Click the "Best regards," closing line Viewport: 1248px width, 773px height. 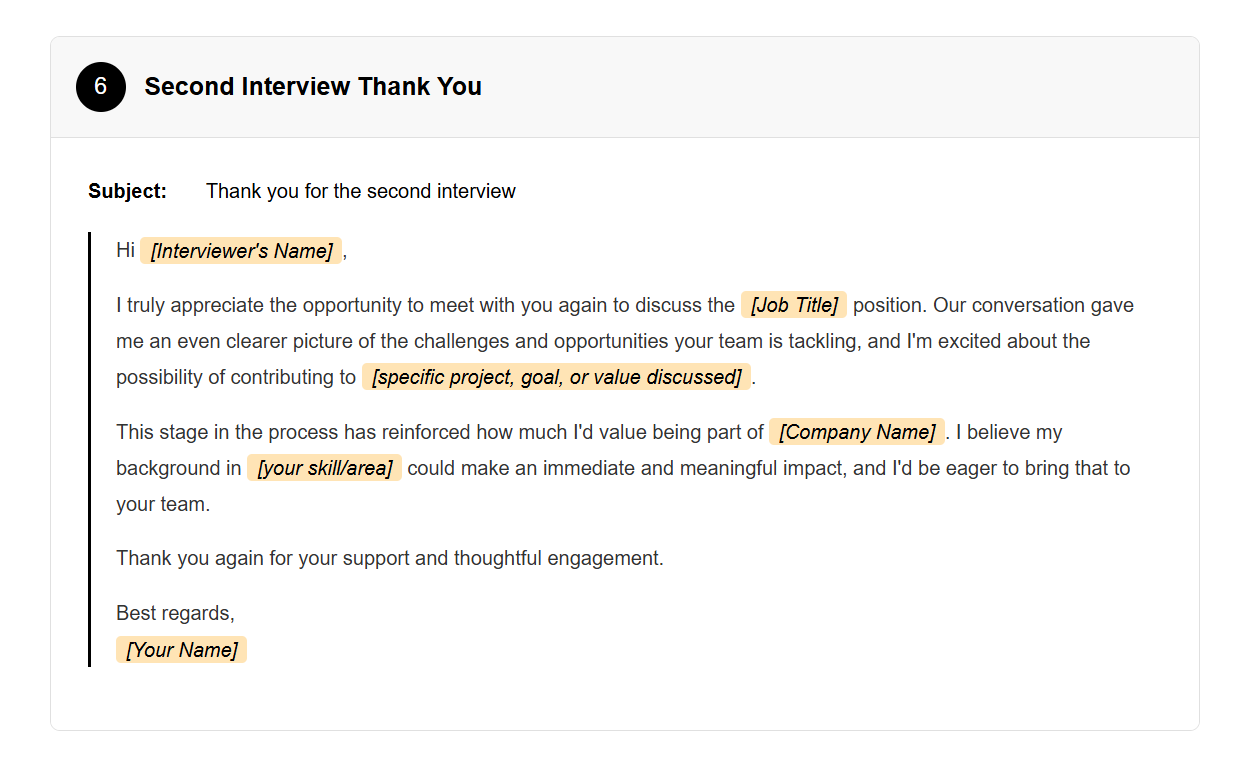[x=175, y=613]
